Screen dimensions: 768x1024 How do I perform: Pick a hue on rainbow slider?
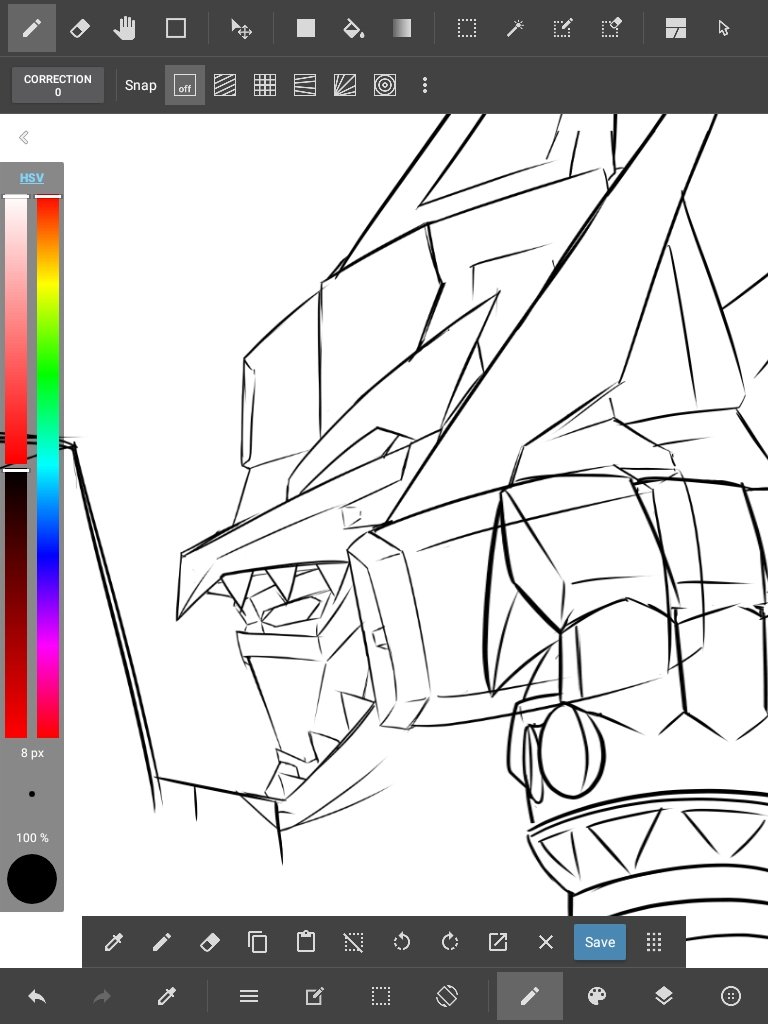(48, 466)
